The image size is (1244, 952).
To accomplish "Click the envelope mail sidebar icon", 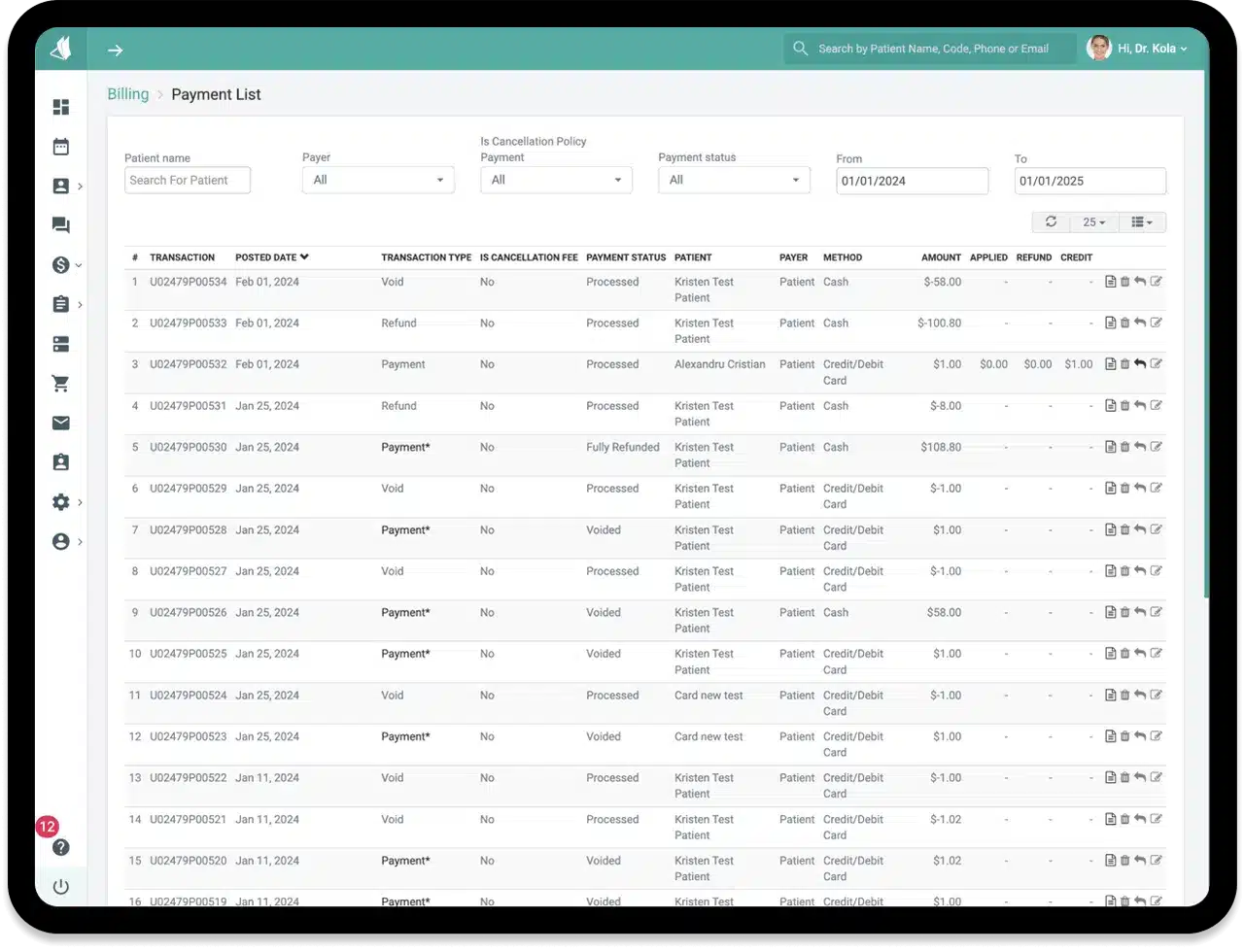I will click(61, 423).
